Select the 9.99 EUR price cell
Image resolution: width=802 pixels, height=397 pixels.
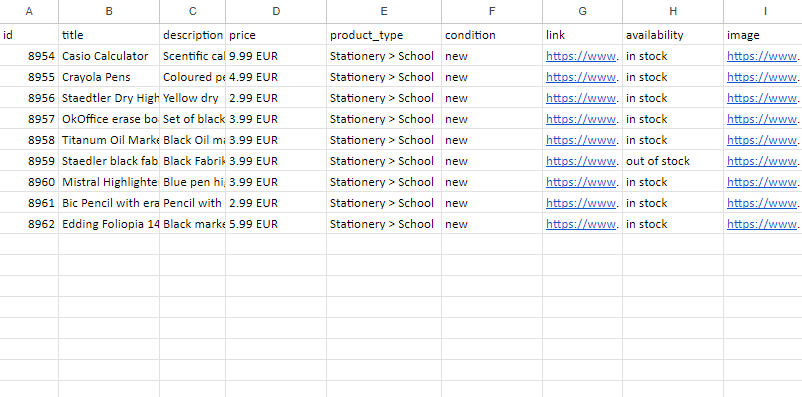coord(276,56)
